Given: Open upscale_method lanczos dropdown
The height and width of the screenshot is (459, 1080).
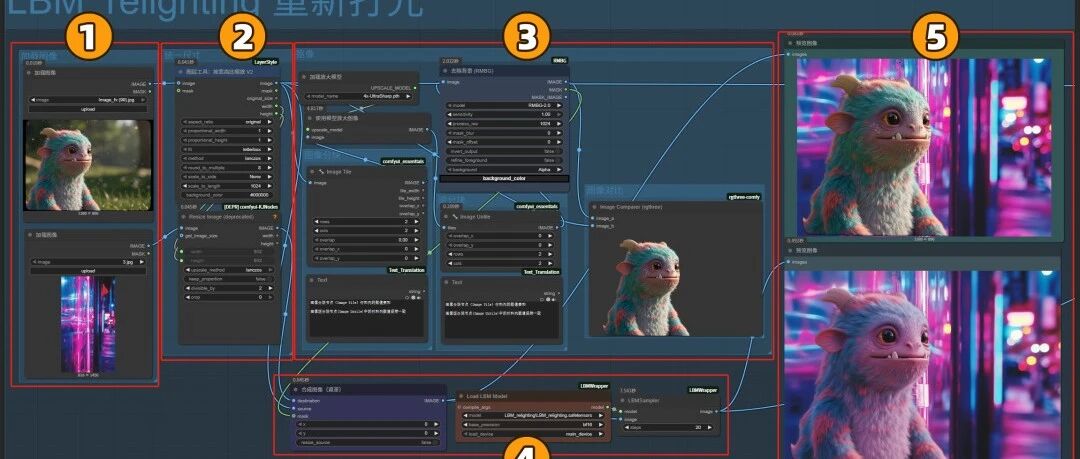Looking at the screenshot, I should point(227,270).
